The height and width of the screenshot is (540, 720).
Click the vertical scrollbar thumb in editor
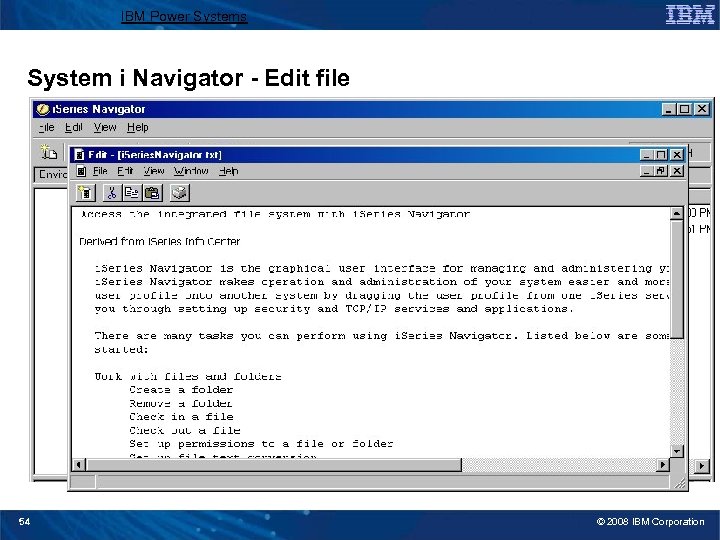tap(676, 279)
